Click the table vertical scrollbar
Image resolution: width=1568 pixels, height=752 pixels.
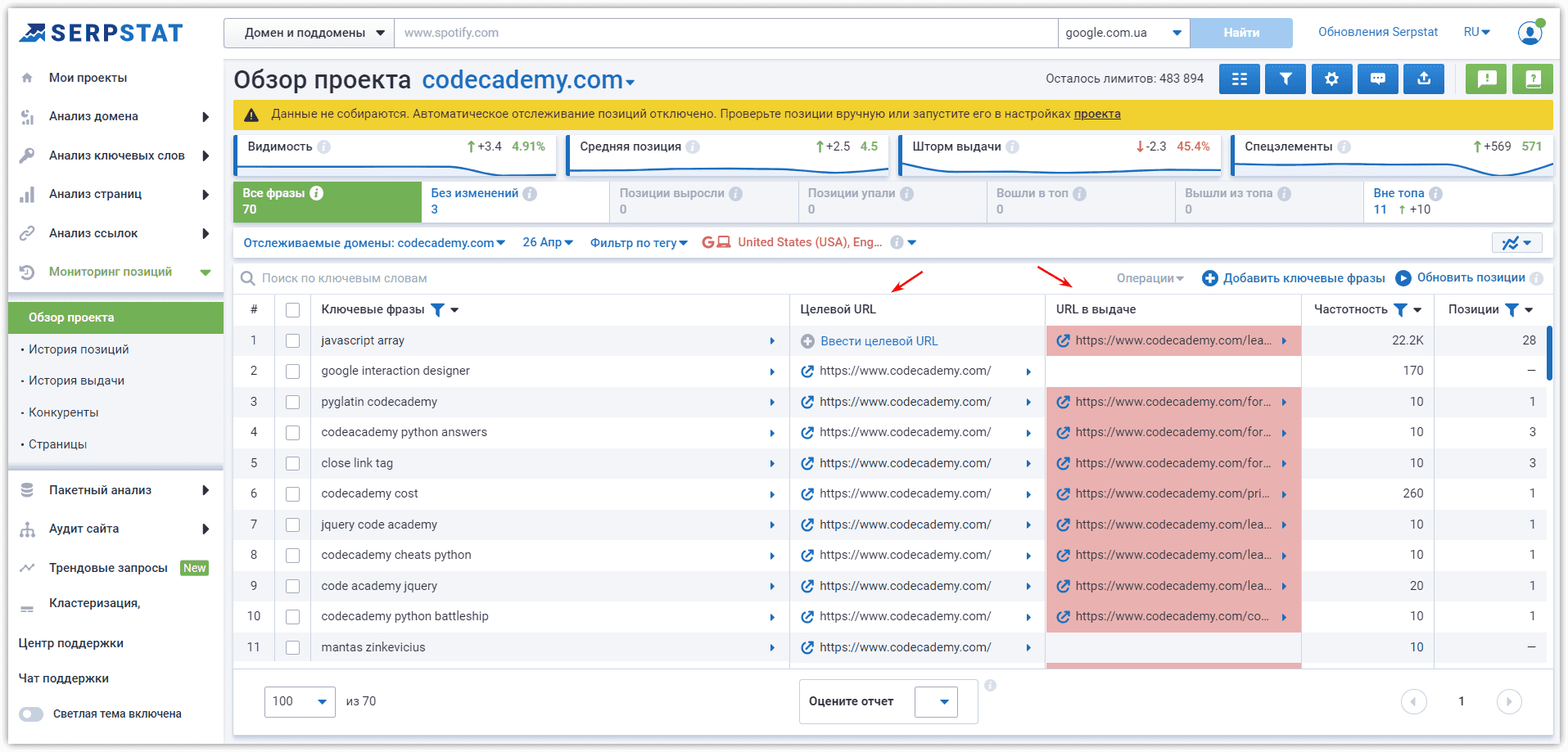1549,353
